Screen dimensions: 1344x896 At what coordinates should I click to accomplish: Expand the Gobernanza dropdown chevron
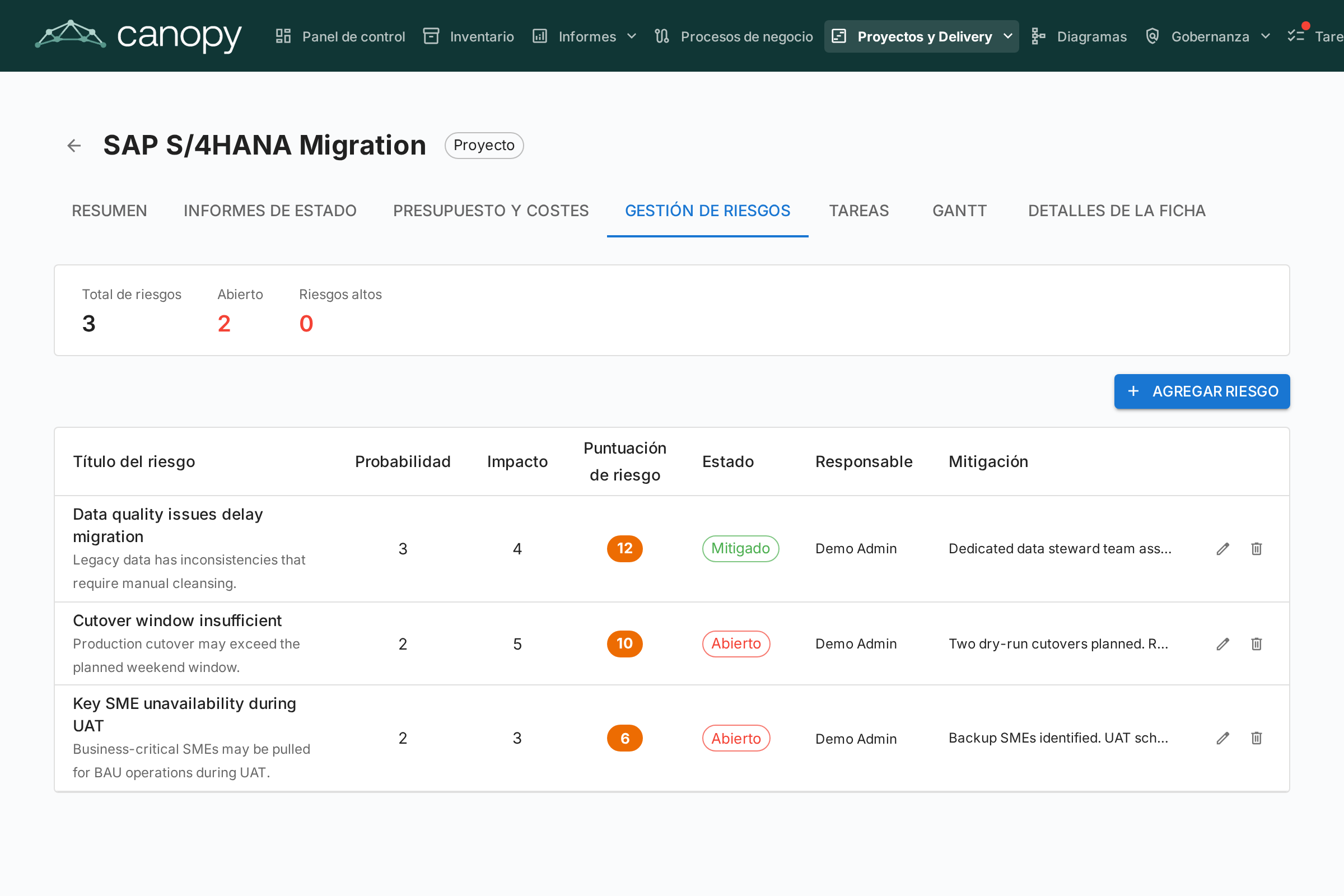[1266, 36]
